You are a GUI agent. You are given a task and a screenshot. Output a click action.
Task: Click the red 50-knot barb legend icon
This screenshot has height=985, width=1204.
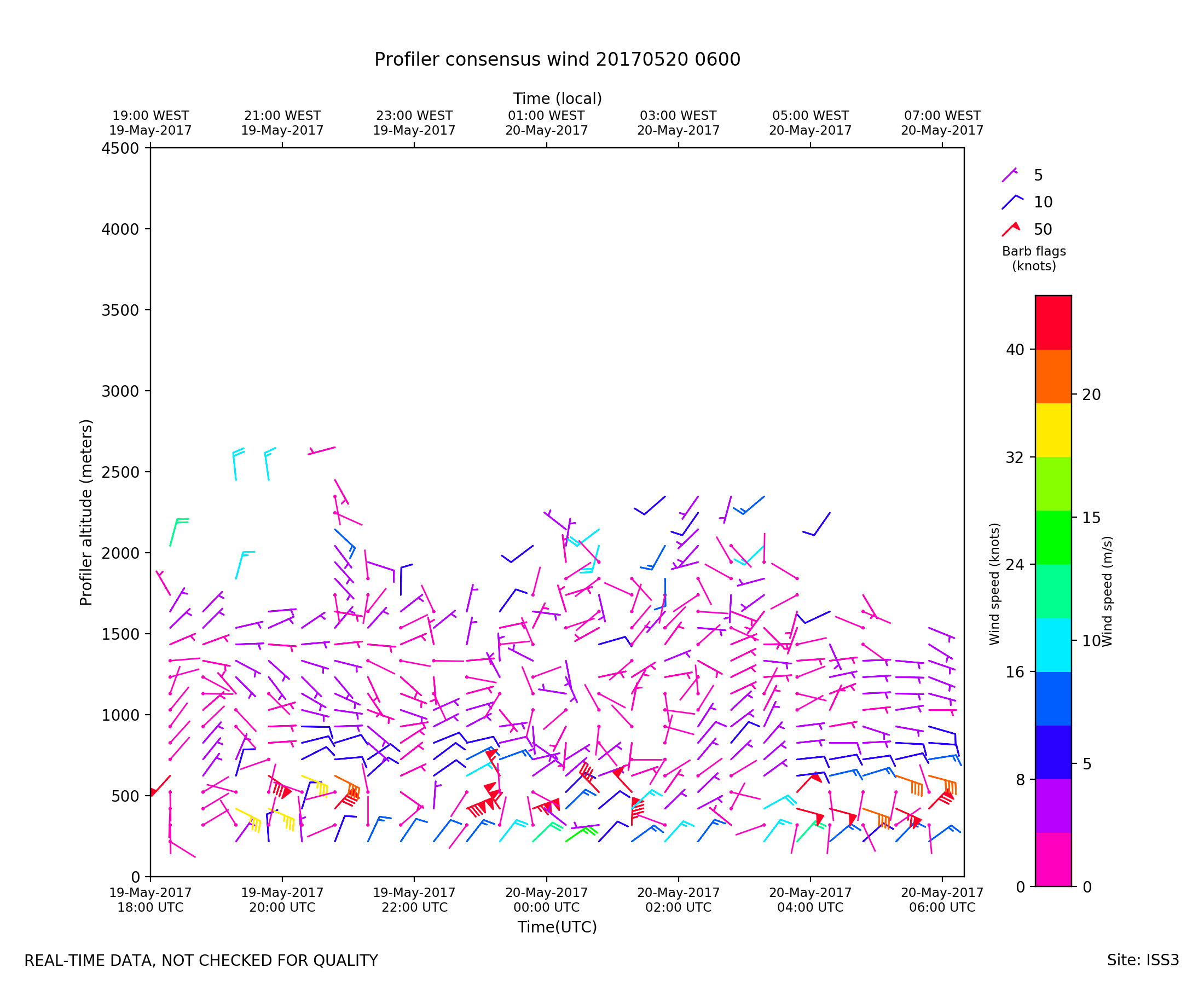1010,229
